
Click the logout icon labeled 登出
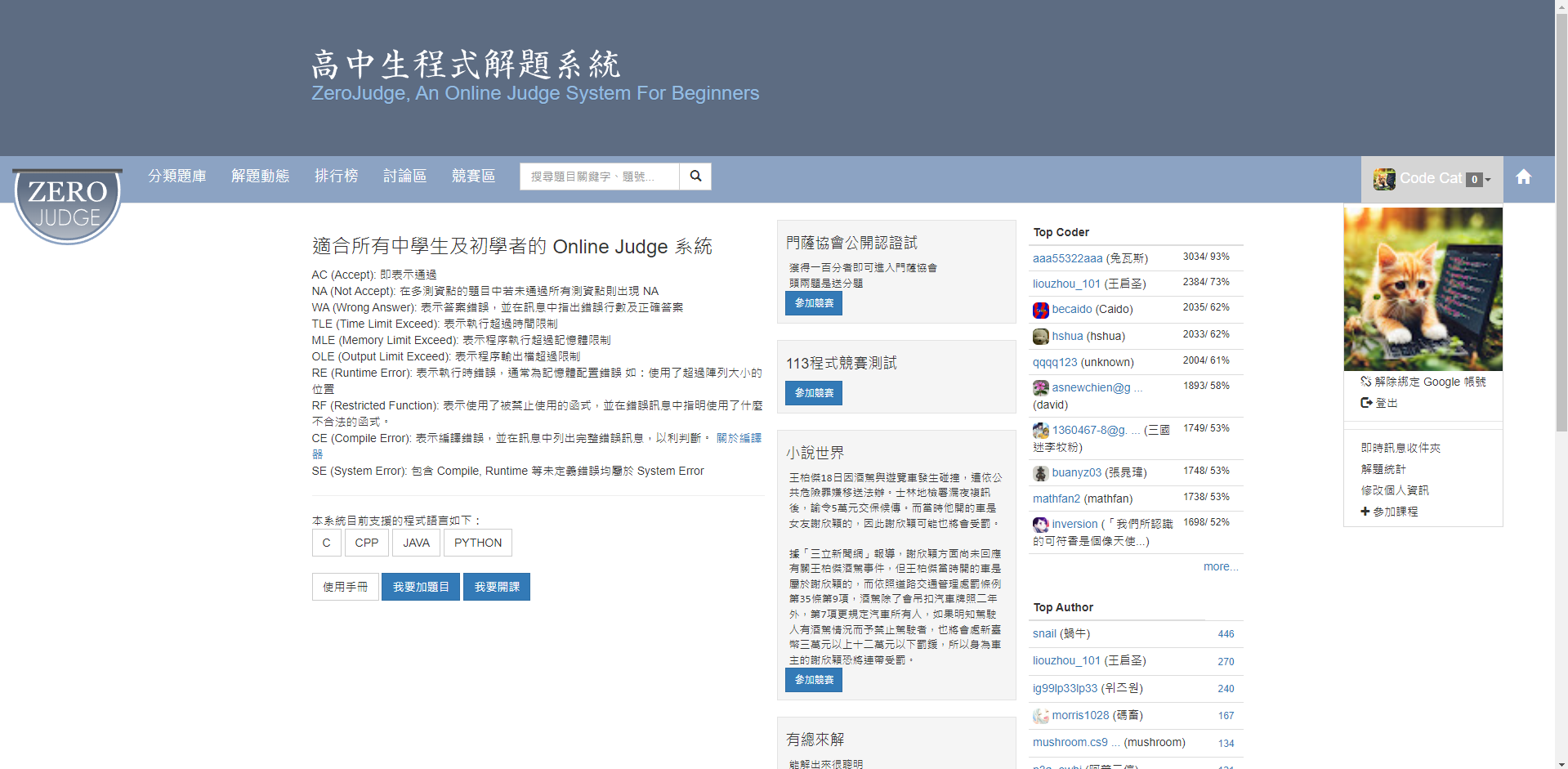(x=1365, y=403)
